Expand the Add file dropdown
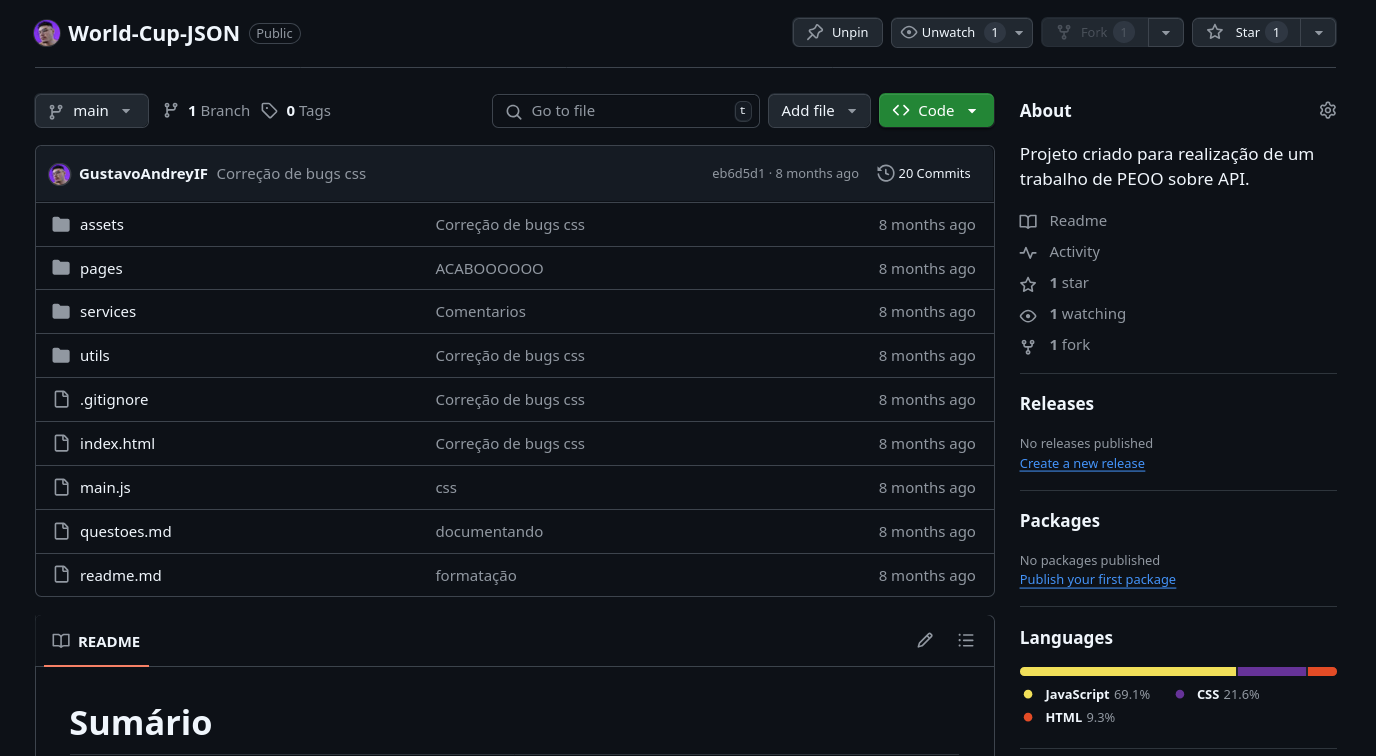Screen dimensions: 1376x756 click(818, 111)
